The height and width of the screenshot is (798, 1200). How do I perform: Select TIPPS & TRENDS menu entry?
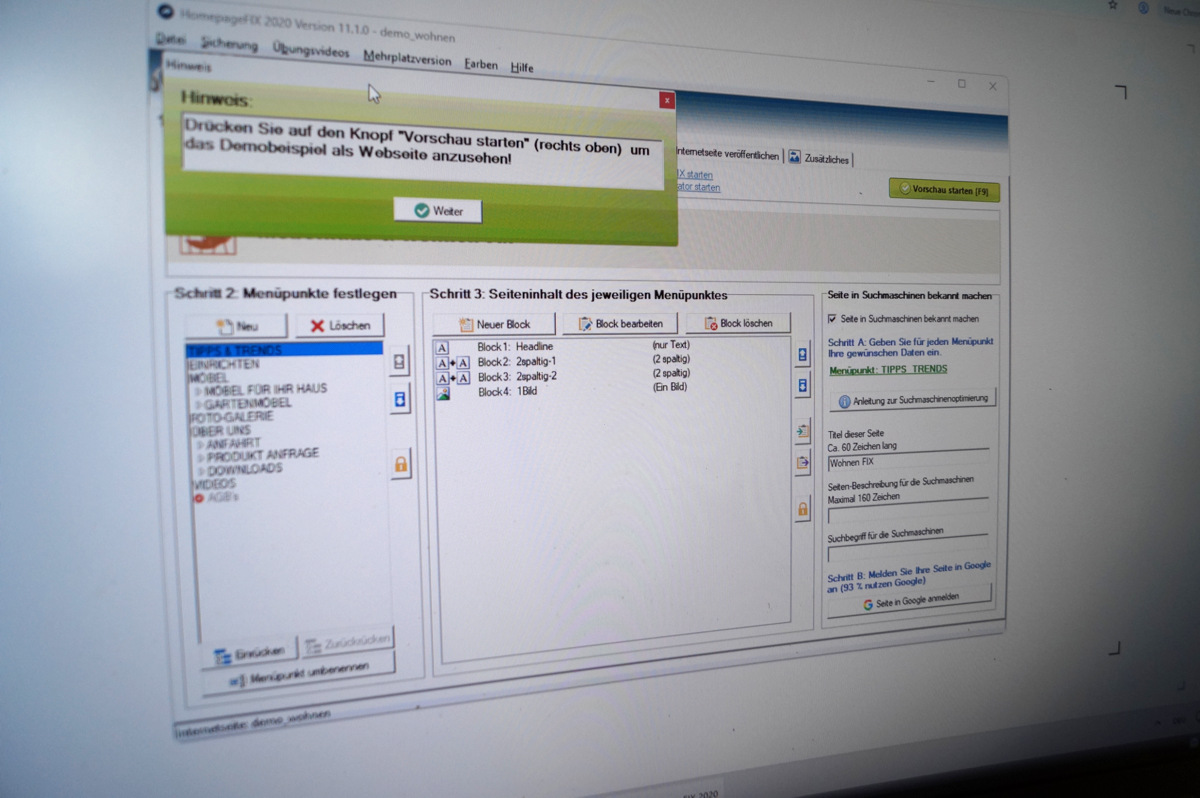(x=284, y=350)
